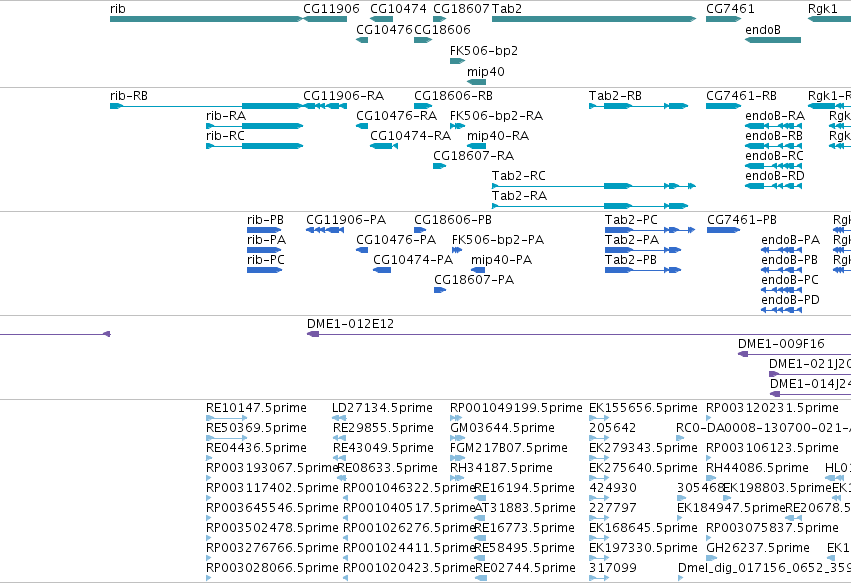Click the AT31883.5prime EST label
Screen dimensions: 851x583
525,508
